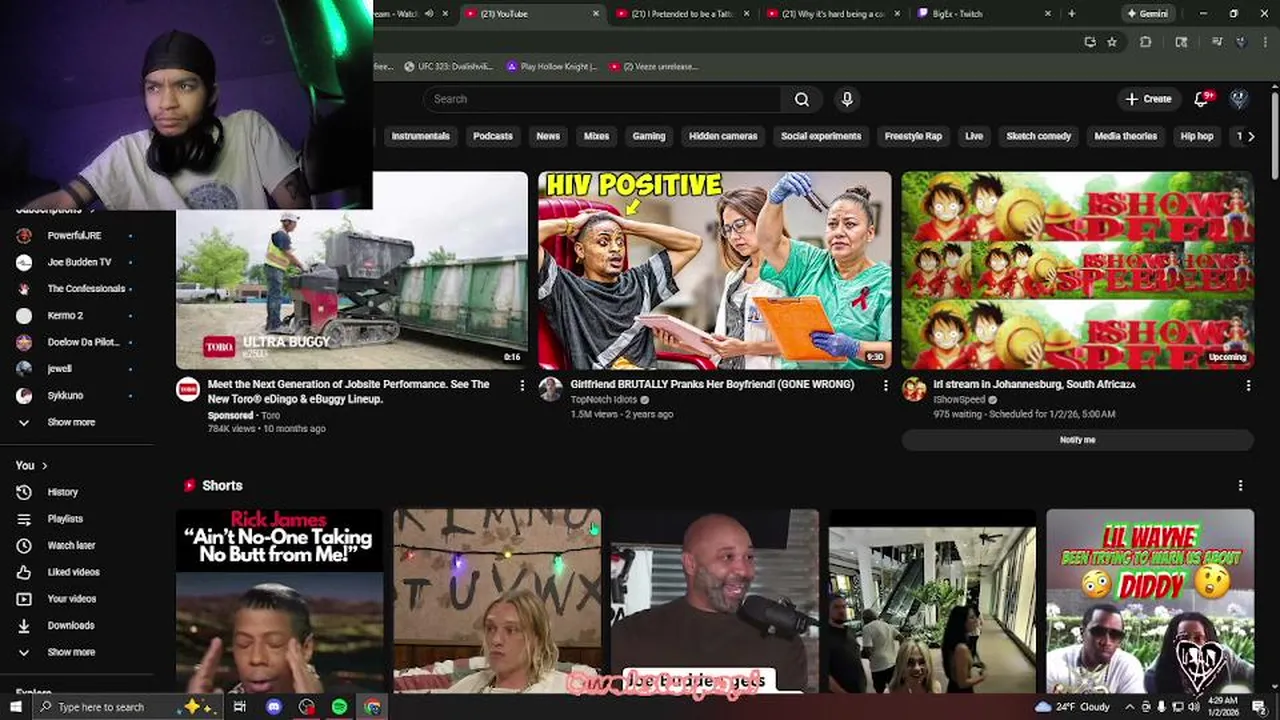Switch to the BigEx - Twitch tab
Image resolution: width=1280 pixels, height=720 pixels.
tap(981, 14)
